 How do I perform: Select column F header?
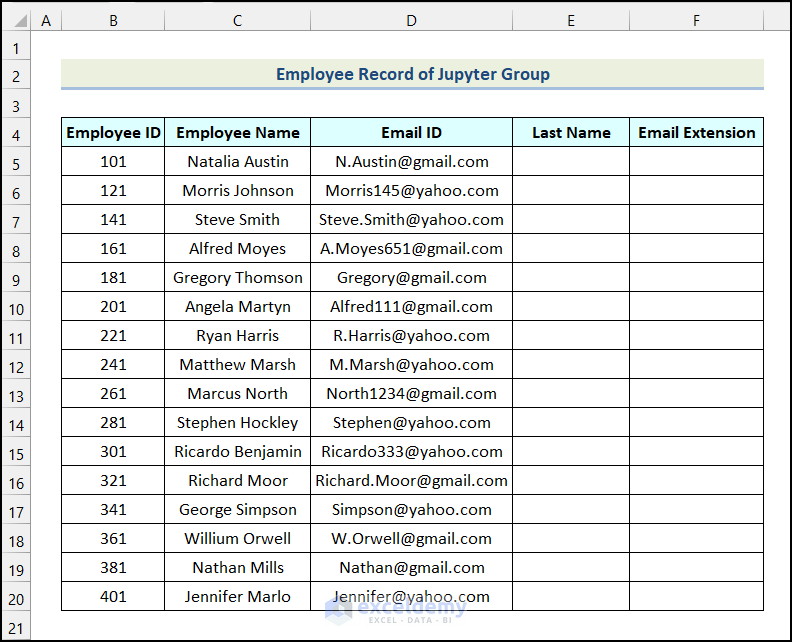coord(697,20)
